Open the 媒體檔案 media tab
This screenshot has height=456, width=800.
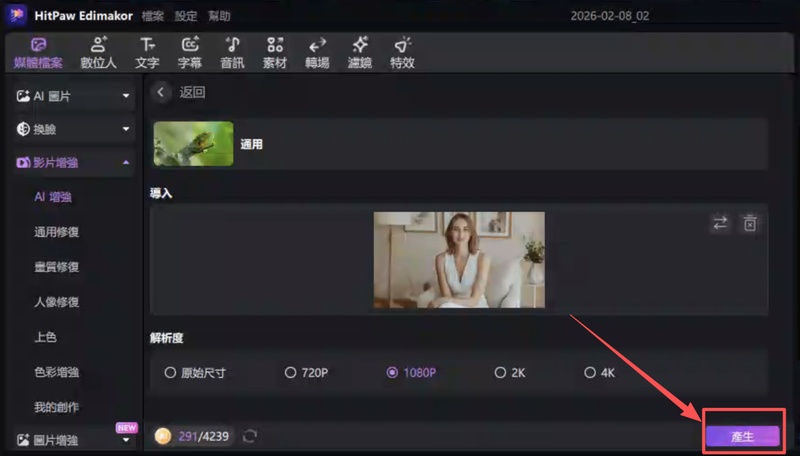38,53
